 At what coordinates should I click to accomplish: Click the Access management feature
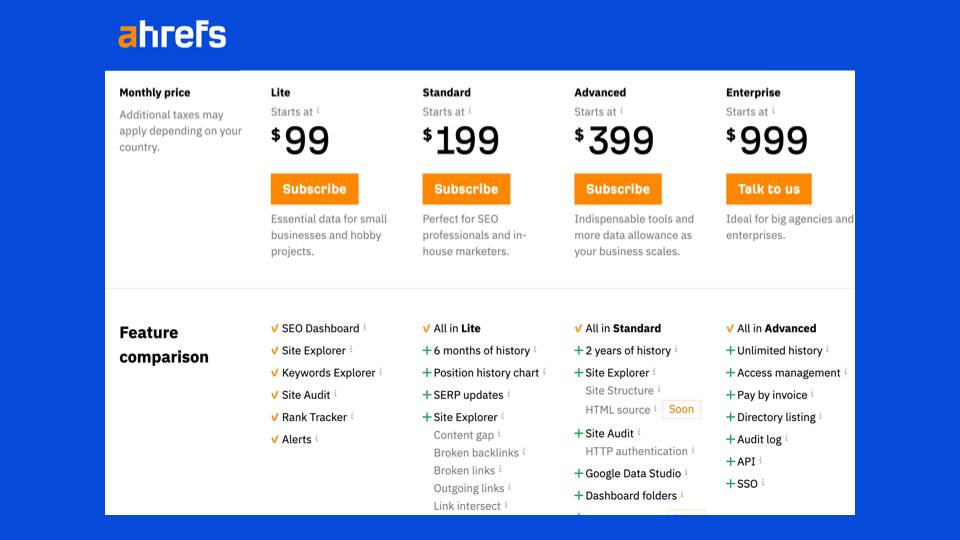[x=789, y=373]
